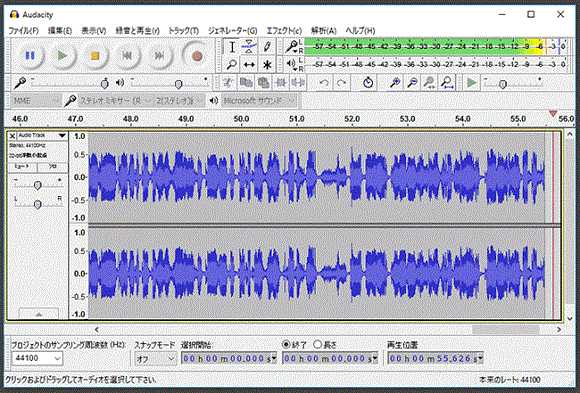Click the Play-at-speed green play icon
The width and height of the screenshot is (580, 393).
472,83
